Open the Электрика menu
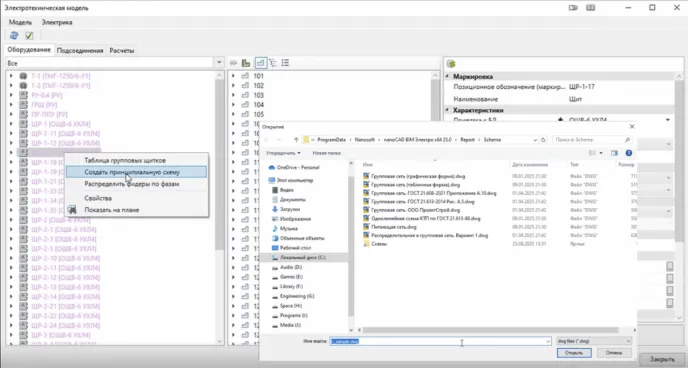This screenshot has width=688, height=368. tap(57, 22)
